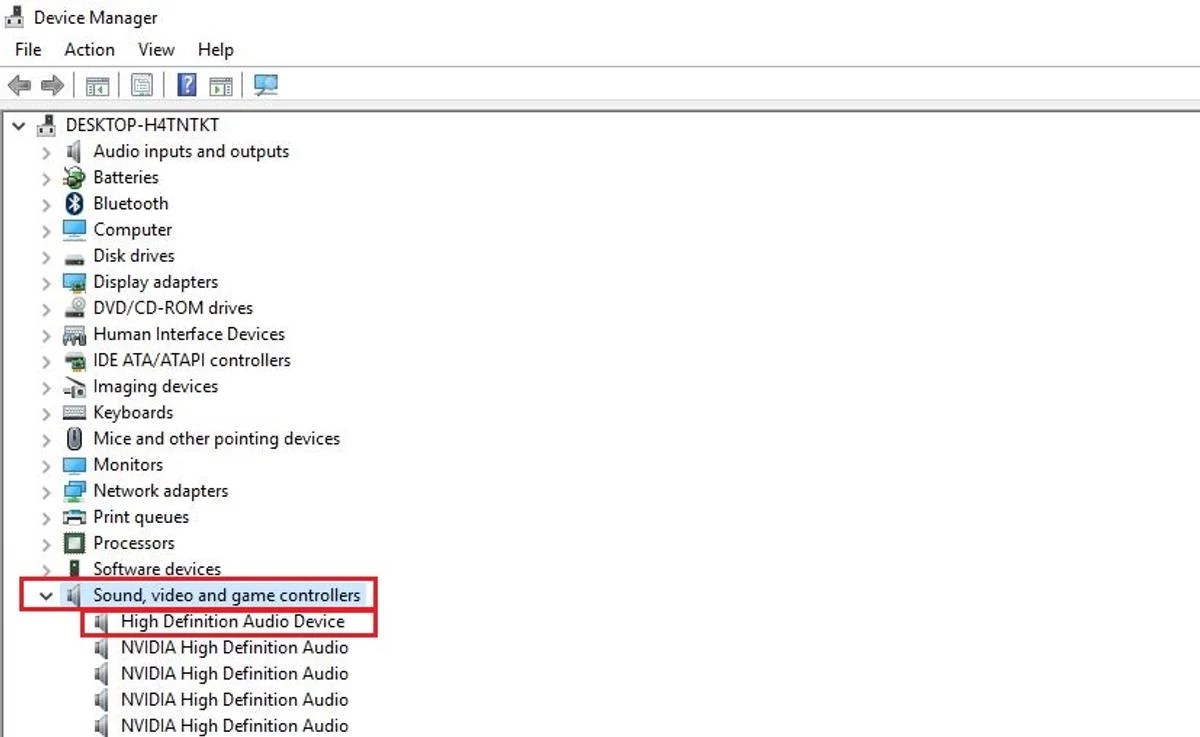Expand the Processors chevron
This screenshot has width=1200, height=737.
[46, 544]
